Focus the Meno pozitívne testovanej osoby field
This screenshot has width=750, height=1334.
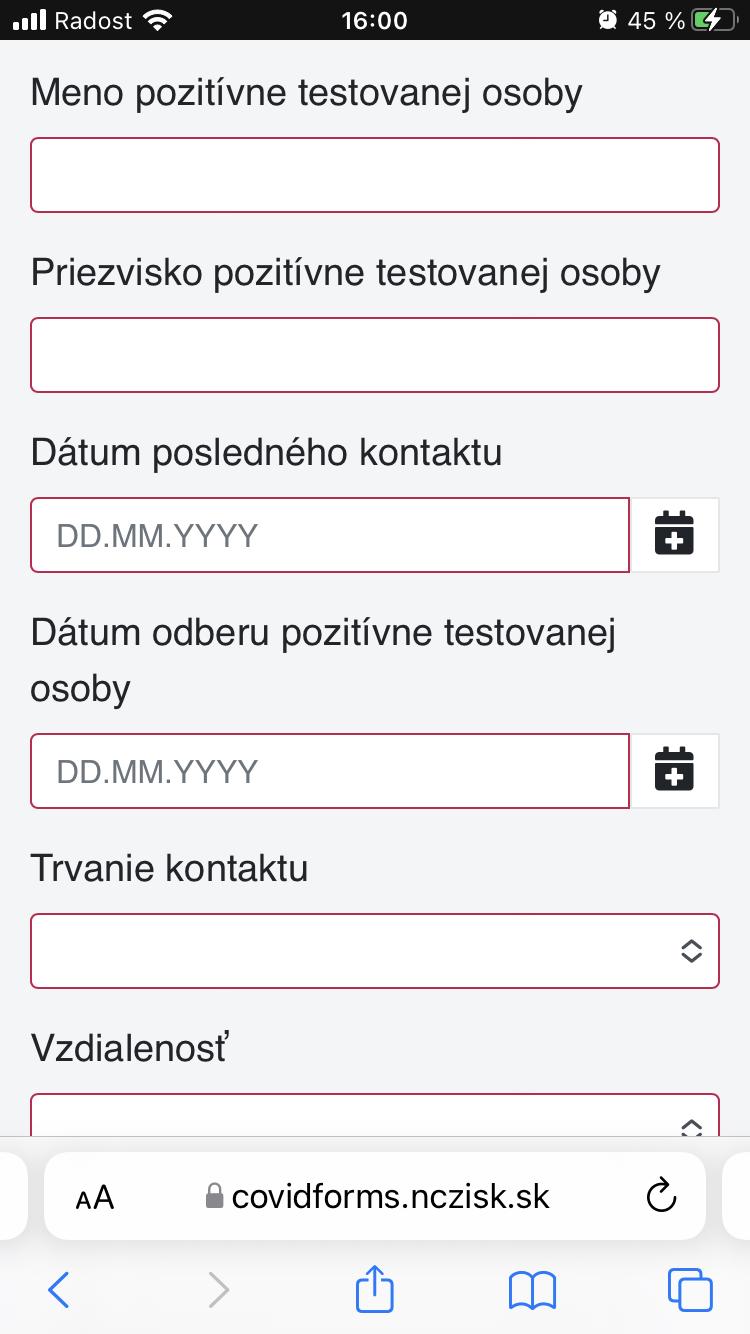click(x=375, y=175)
